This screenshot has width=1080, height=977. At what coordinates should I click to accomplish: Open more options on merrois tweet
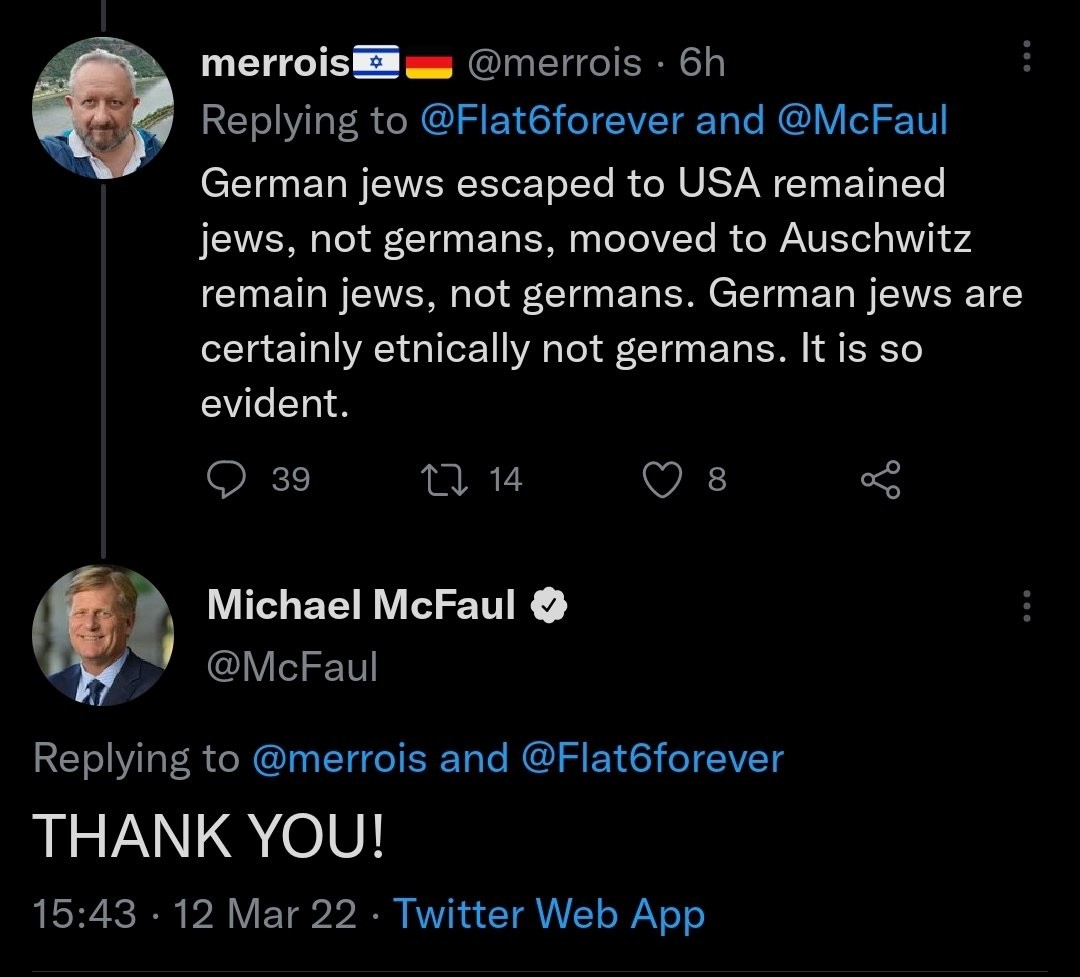point(1027,59)
